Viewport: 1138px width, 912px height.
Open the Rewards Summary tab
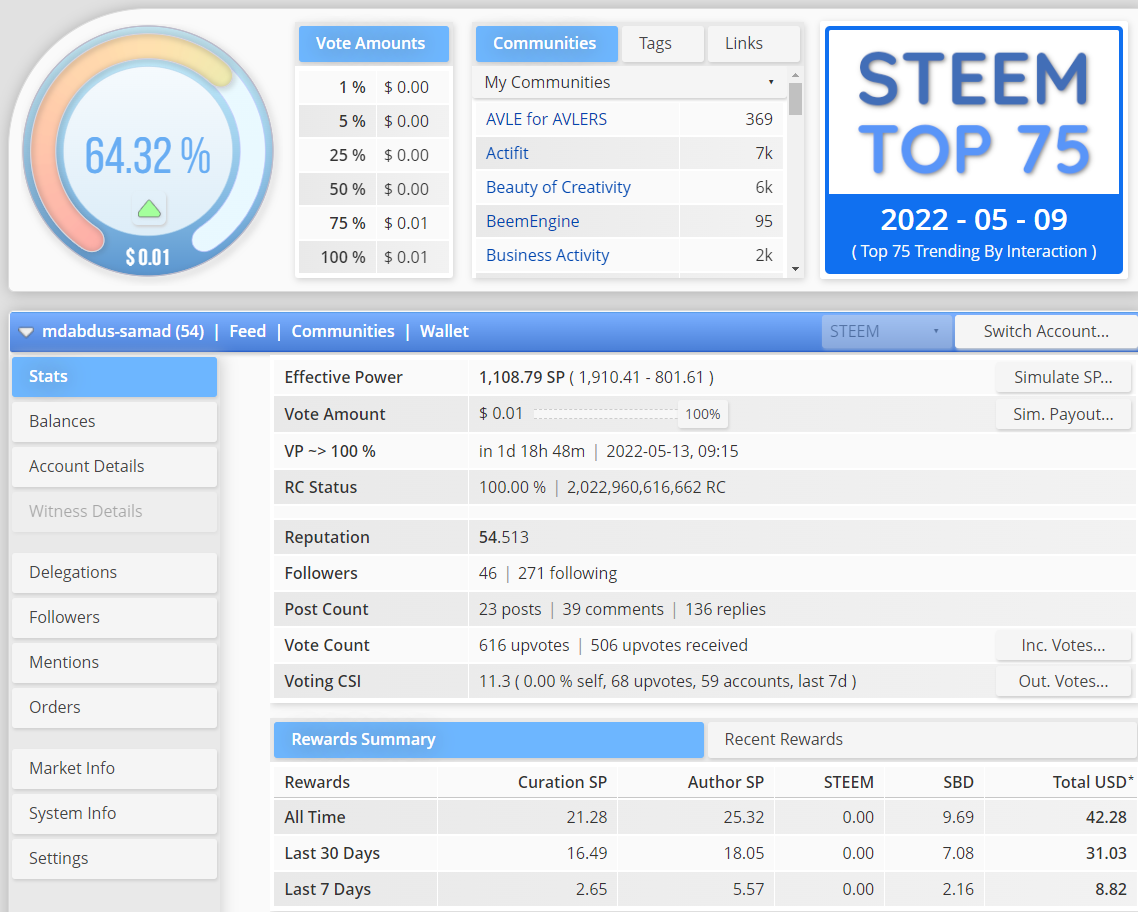point(488,739)
